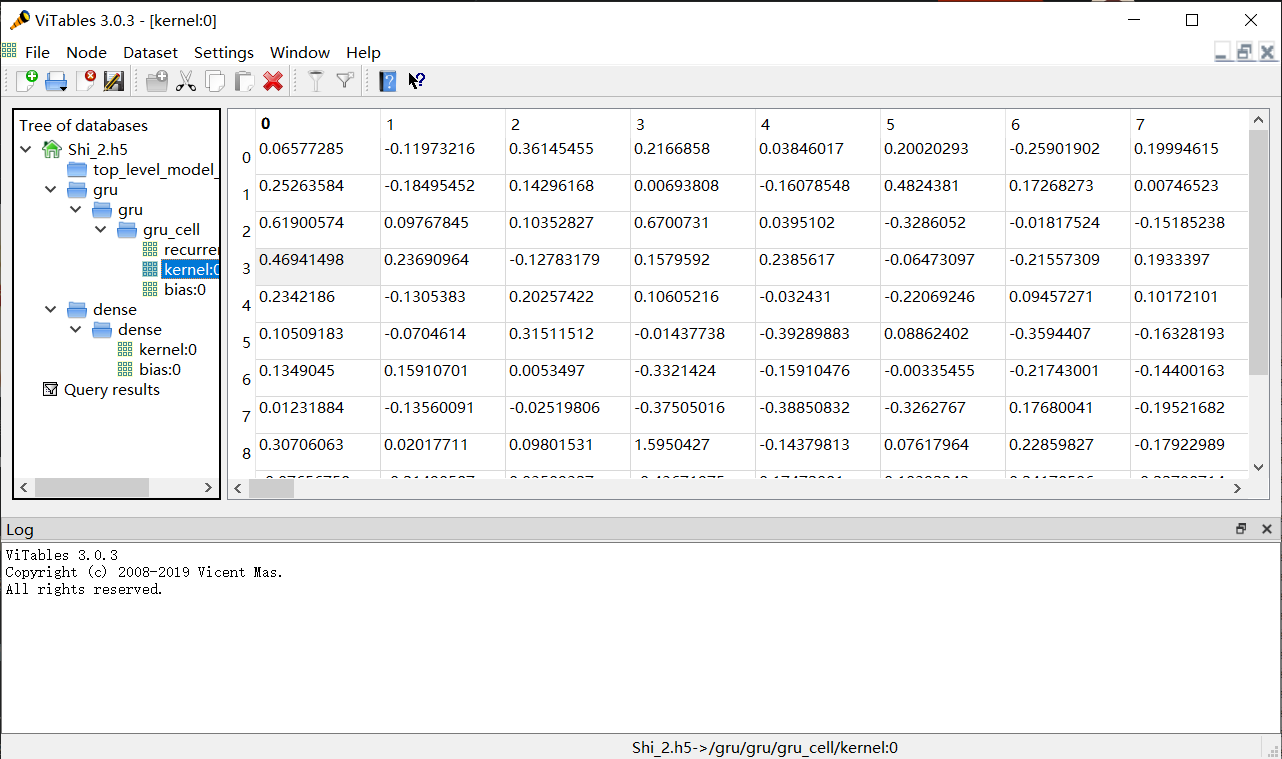The width and height of the screenshot is (1282, 759).
Task: Click the Copy node toolbar icon
Action: [215, 81]
